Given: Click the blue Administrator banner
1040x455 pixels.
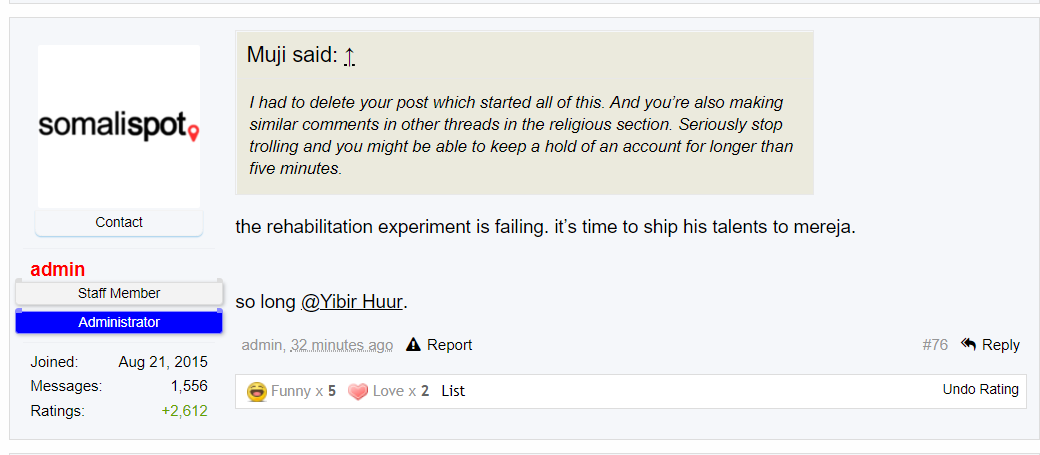Looking at the screenshot, I should [x=119, y=322].
